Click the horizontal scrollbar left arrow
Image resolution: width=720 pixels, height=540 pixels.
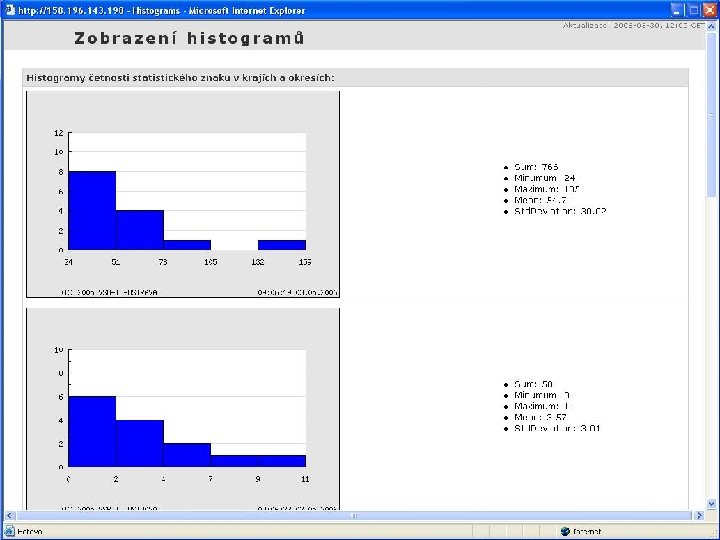(9, 515)
